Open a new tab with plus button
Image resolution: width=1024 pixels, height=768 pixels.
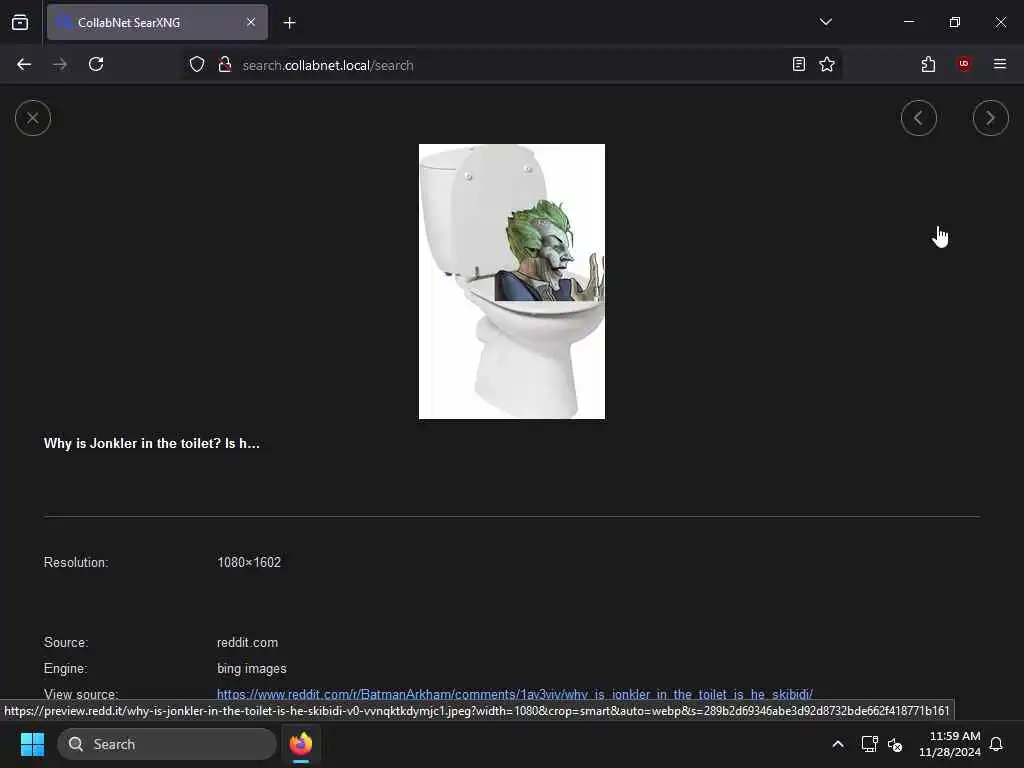(289, 23)
